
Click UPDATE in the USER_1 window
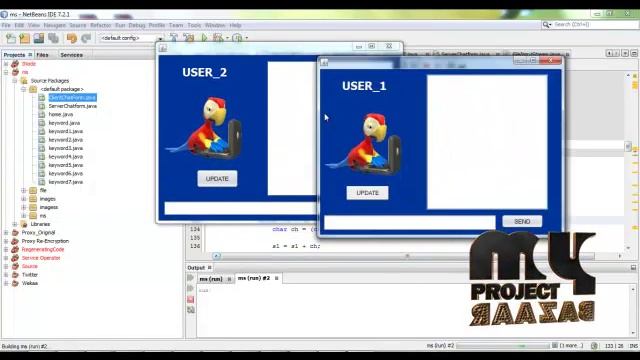[367, 193]
